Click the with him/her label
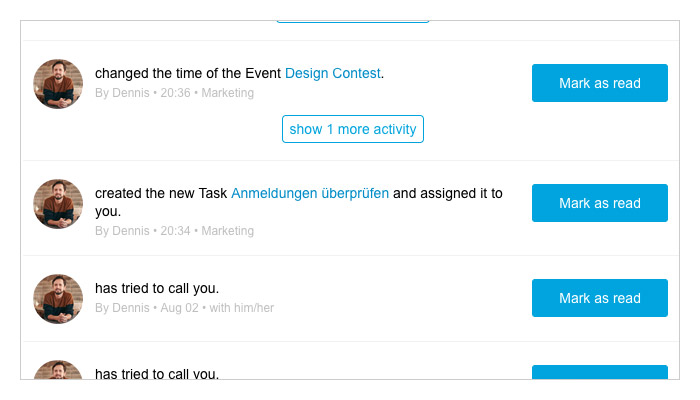This screenshot has width=700, height=400. click(x=242, y=308)
